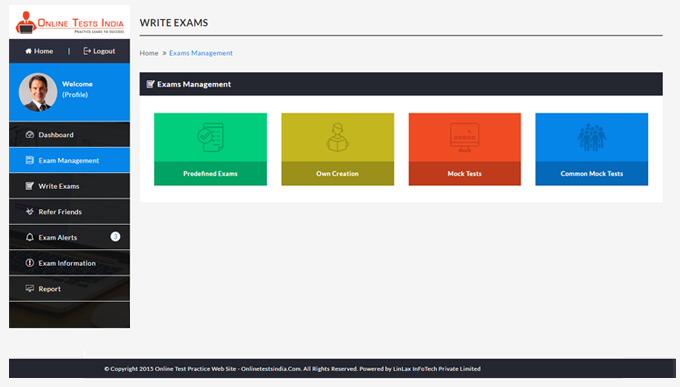Click the Online Tests India logo
Viewport: 680px width, 387px height.
point(69,23)
